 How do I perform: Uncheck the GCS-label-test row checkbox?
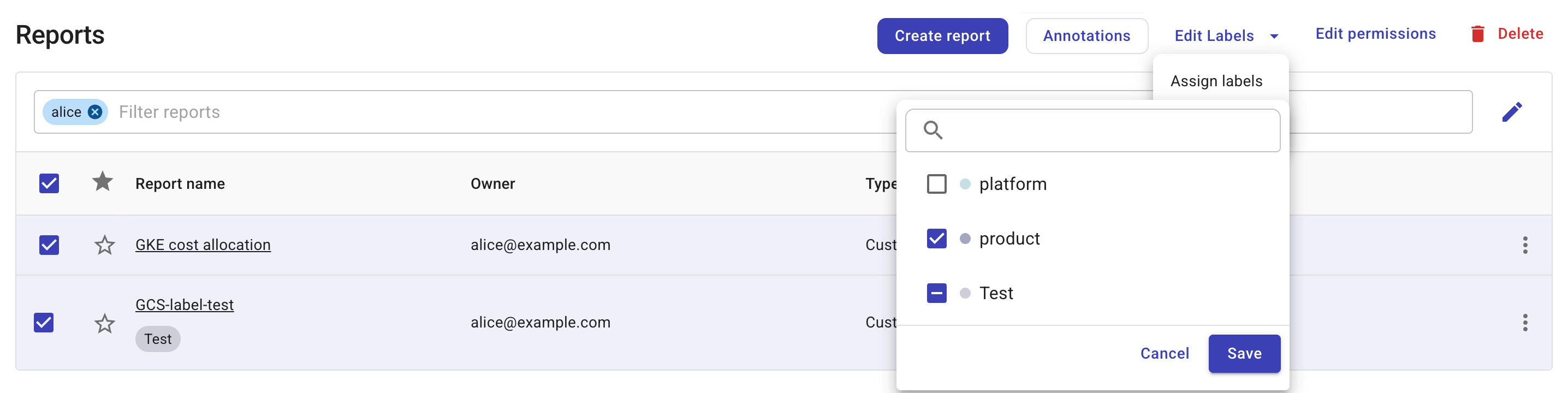44,323
